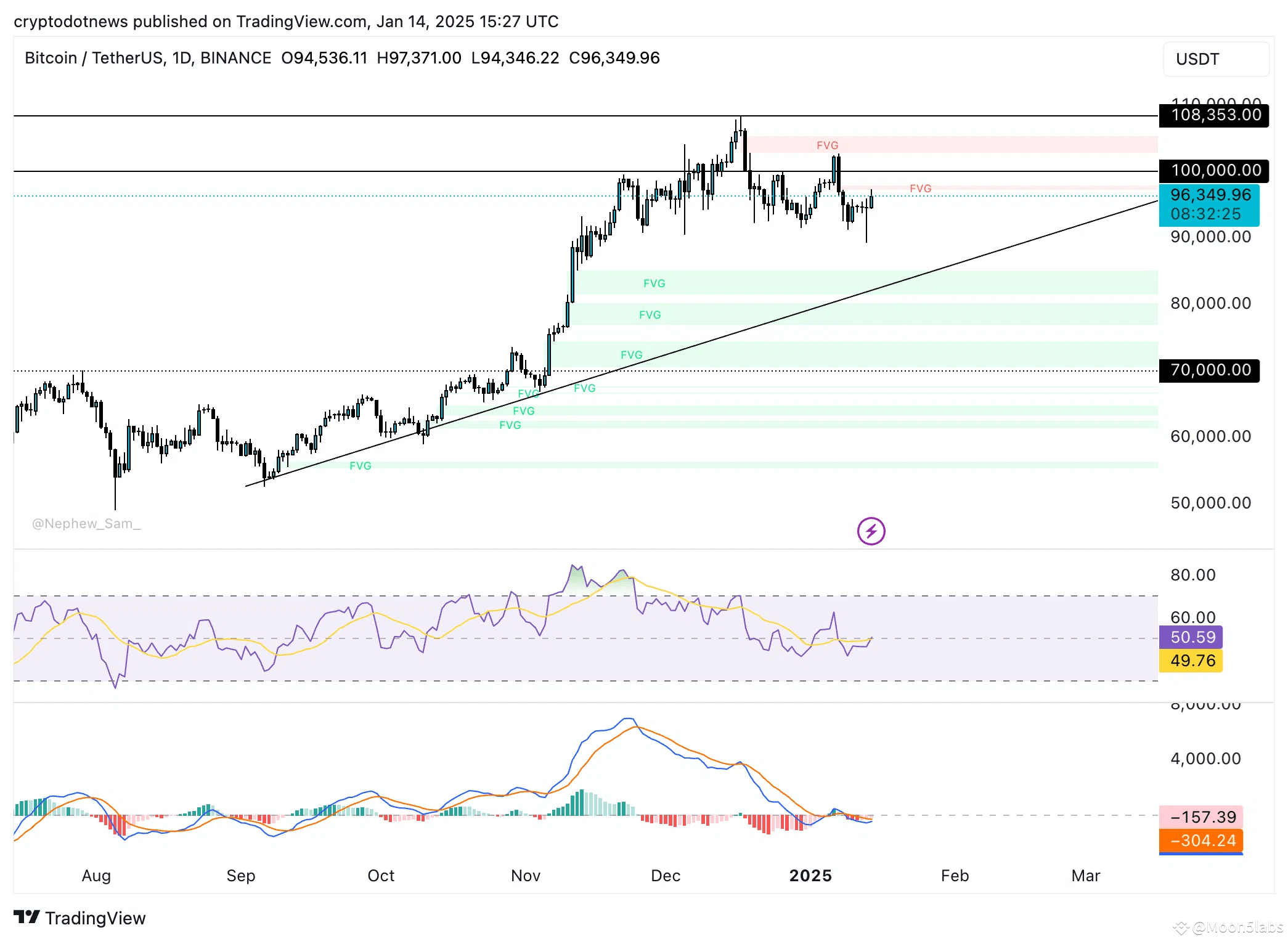The width and height of the screenshot is (1288, 941).
Task: Click the FVG label inside the red zone
Action: point(827,145)
